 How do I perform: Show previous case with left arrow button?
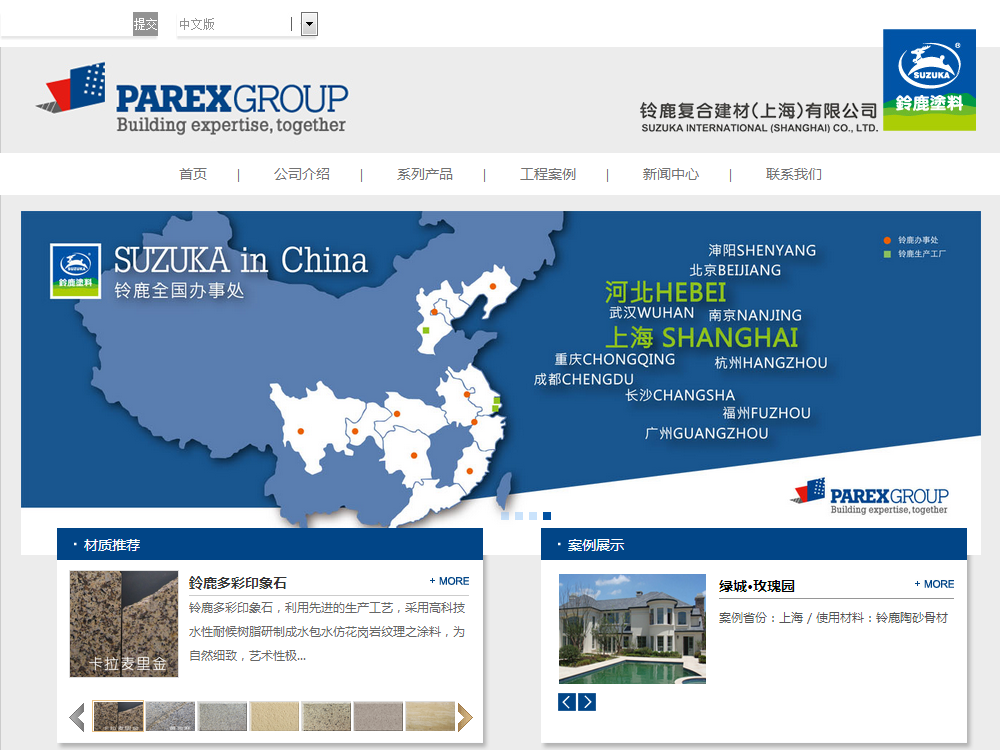pyautogui.click(x=567, y=702)
